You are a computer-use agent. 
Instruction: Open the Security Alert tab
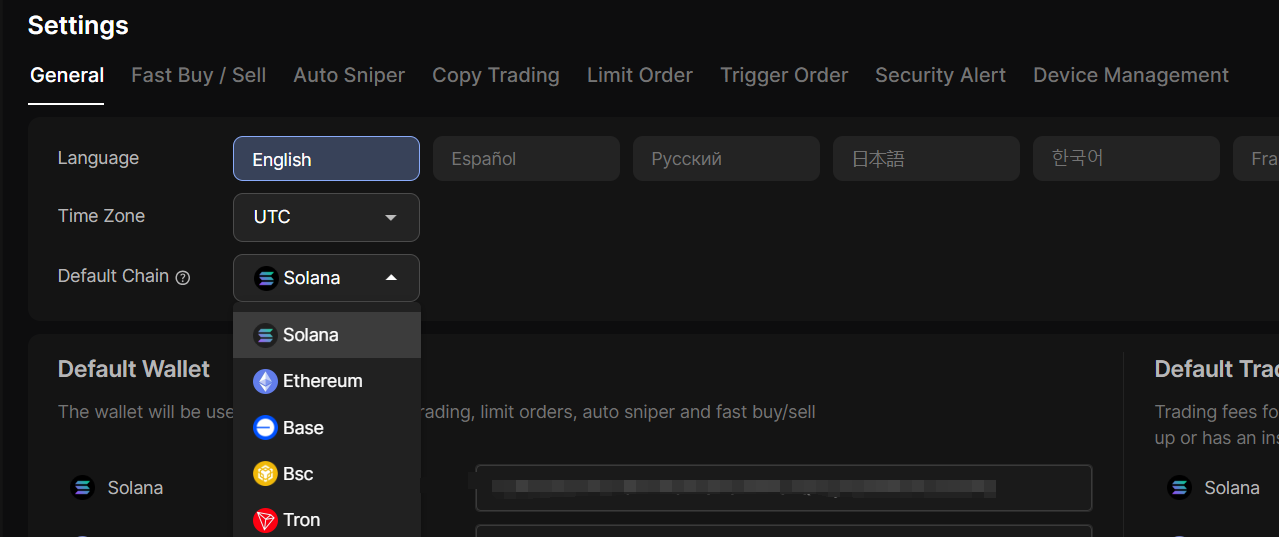pyautogui.click(x=940, y=75)
